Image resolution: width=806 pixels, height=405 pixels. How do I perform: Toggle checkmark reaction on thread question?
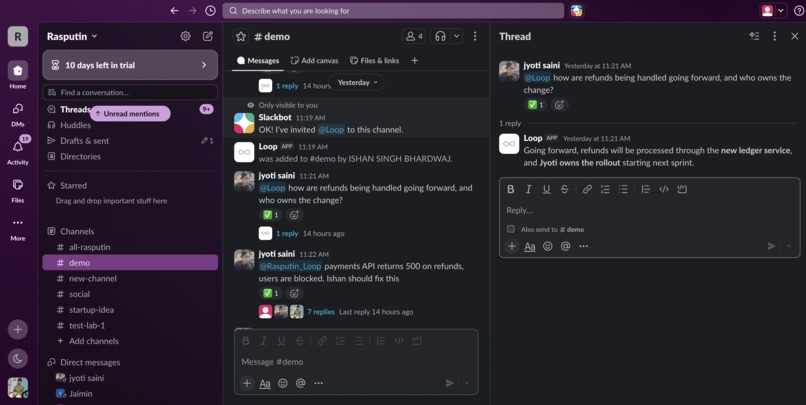(x=536, y=104)
